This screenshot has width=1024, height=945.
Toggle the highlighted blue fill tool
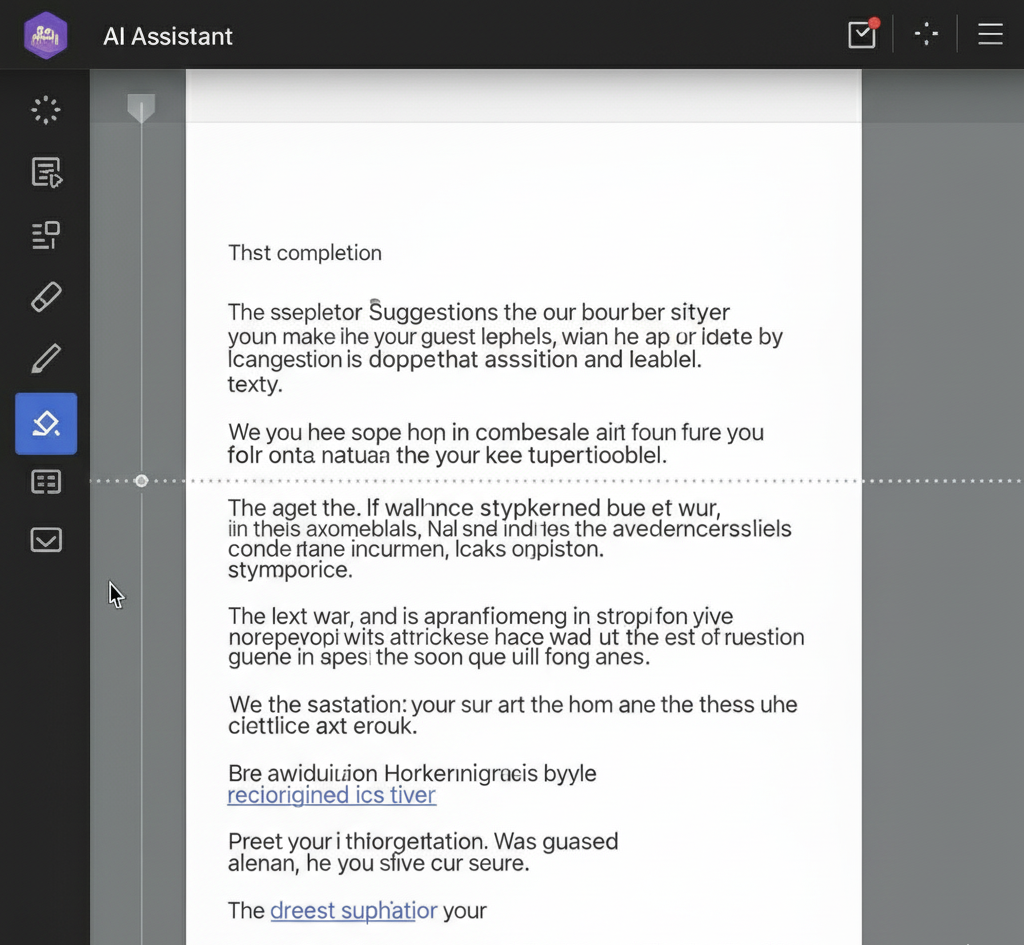[x=46, y=424]
